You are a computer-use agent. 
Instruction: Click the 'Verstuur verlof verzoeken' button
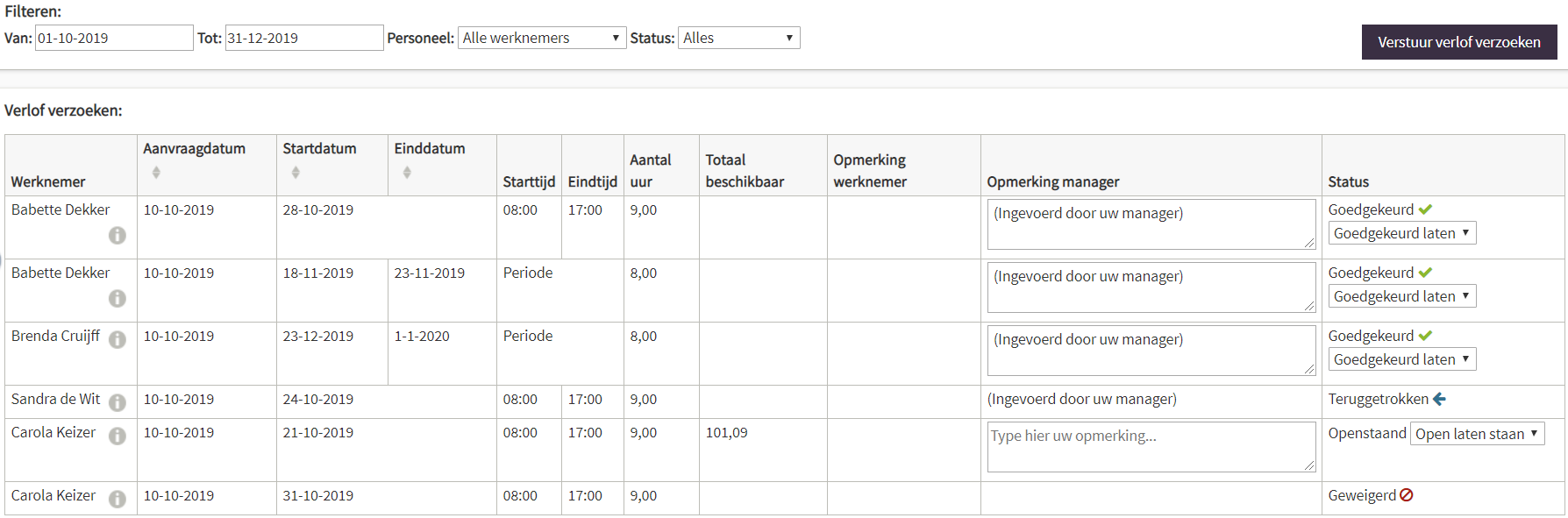point(1459,42)
